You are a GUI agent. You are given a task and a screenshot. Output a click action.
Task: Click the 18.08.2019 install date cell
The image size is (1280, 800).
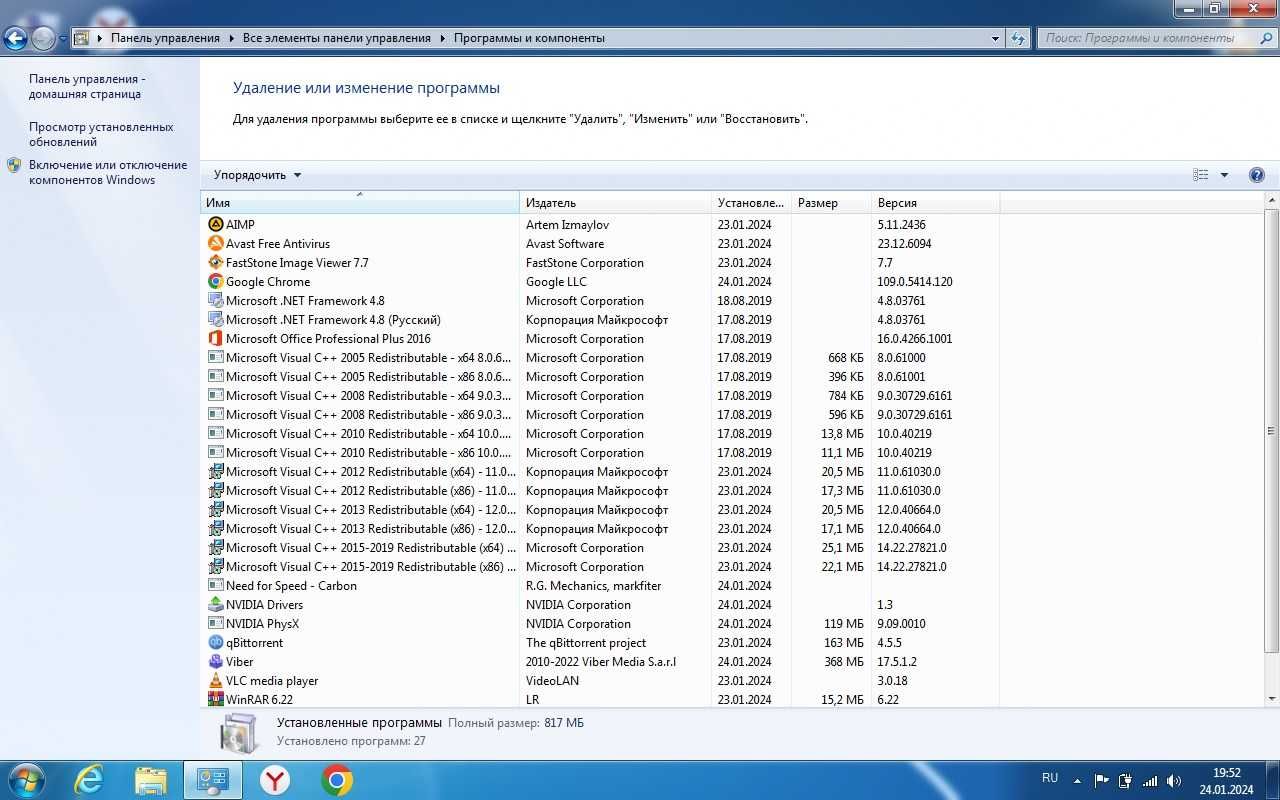744,301
